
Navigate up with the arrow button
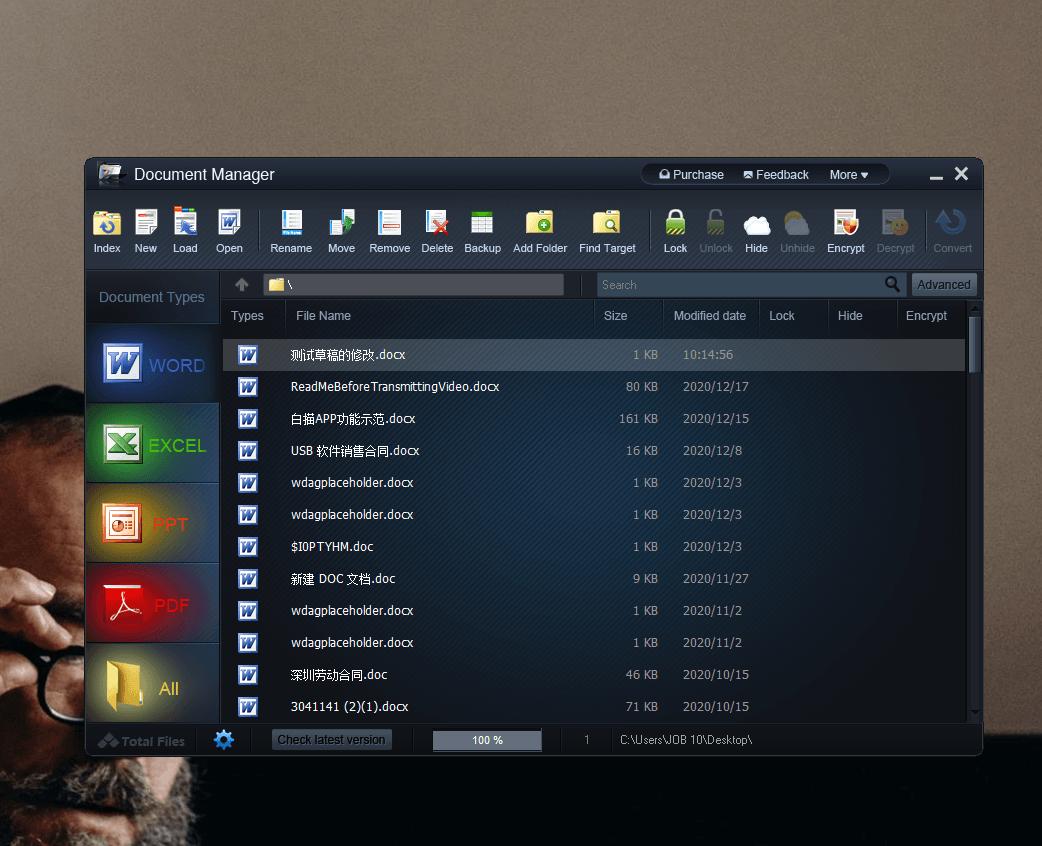pyautogui.click(x=242, y=285)
